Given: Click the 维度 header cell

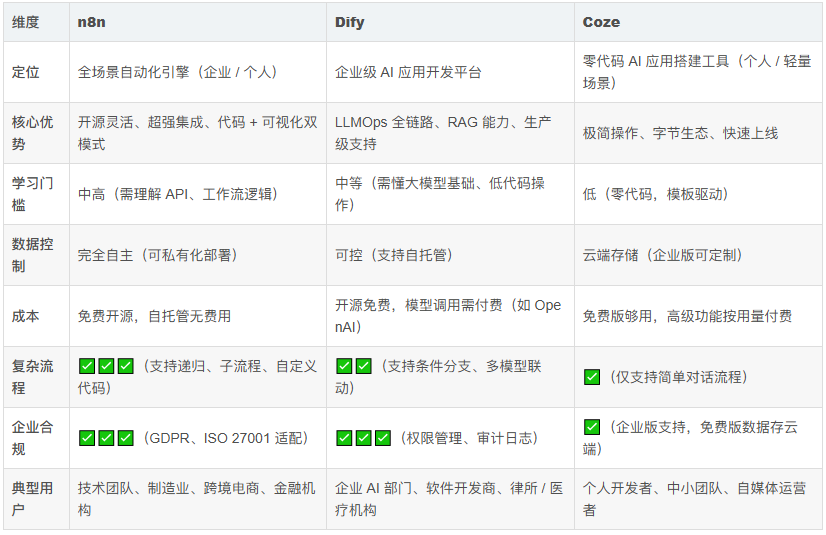Looking at the screenshot, I should point(36,22).
